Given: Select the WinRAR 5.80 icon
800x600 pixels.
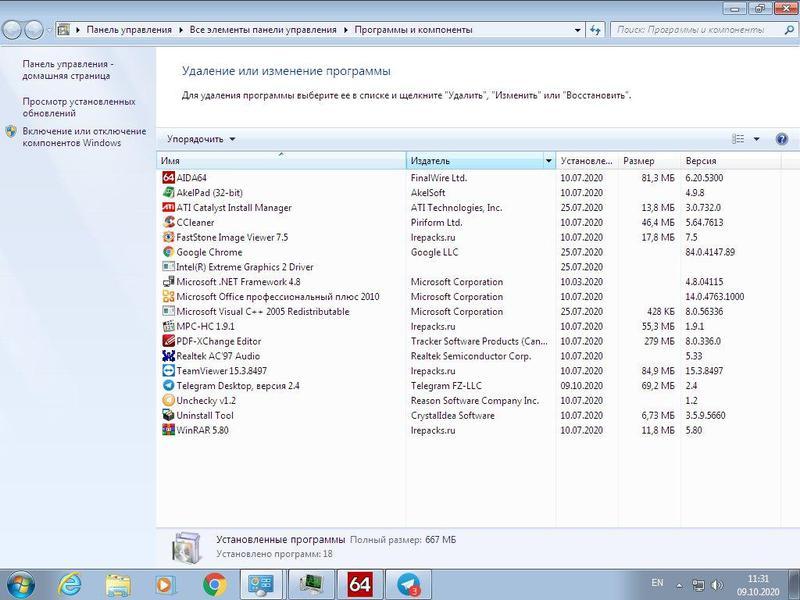Looking at the screenshot, I should coord(168,430).
